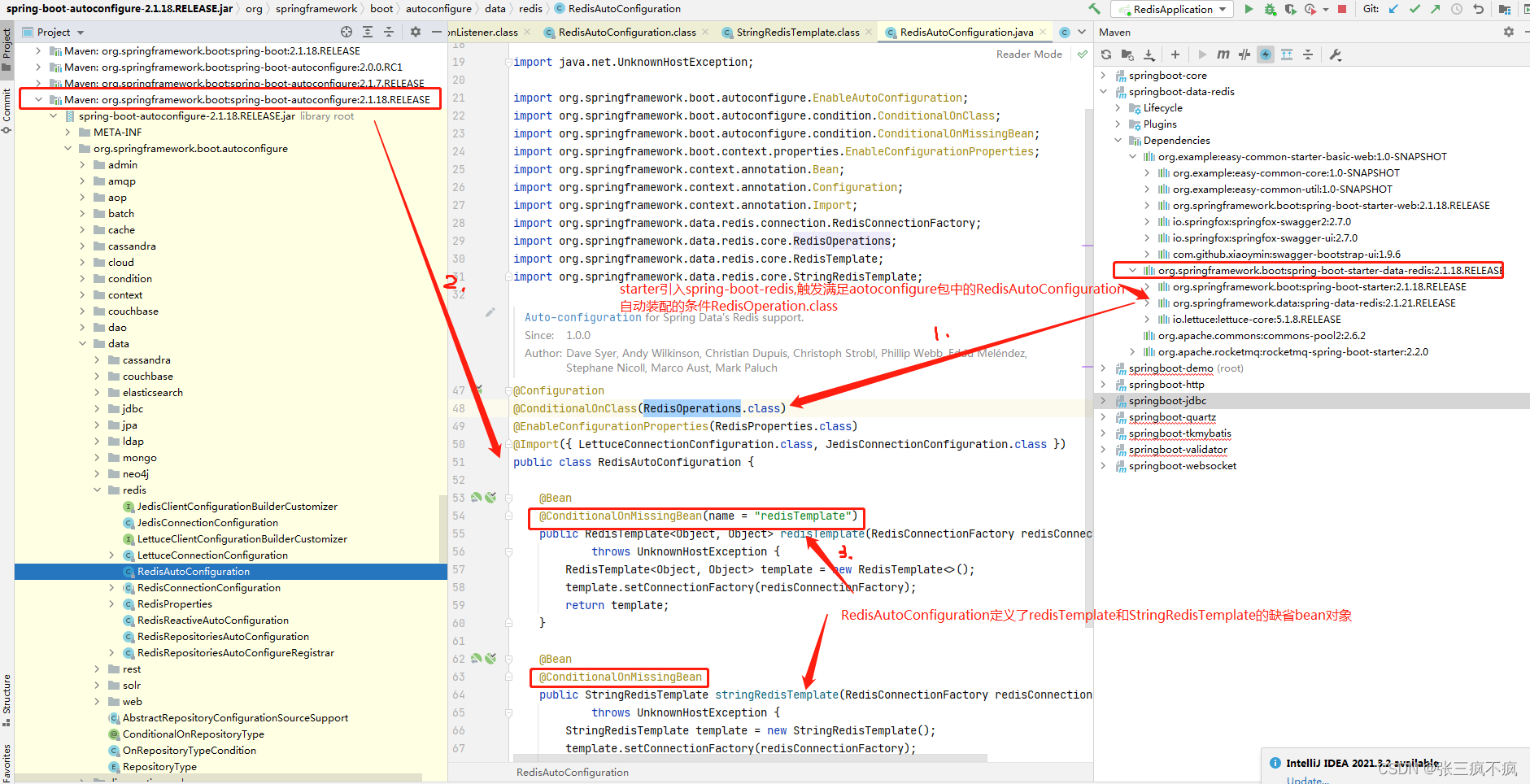This screenshot has width=1530, height=784.
Task: Add a Maven project with the plus icon
Action: (1175, 54)
